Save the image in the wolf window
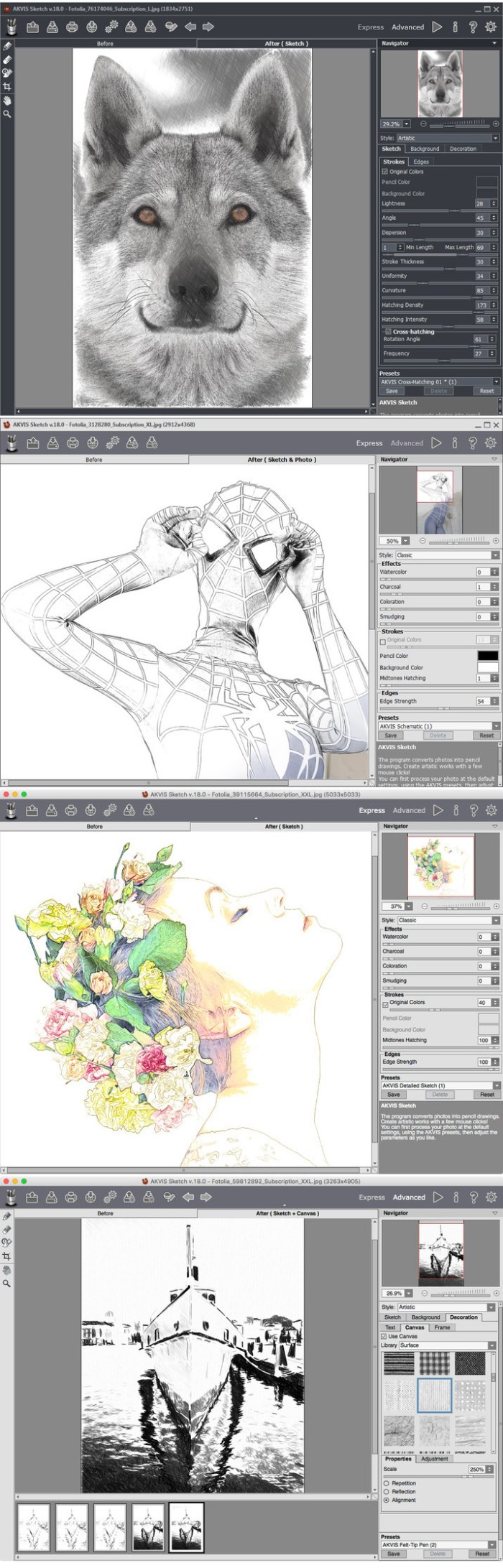The width and height of the screenshot is (503, 1568). [x=52, y=27]
